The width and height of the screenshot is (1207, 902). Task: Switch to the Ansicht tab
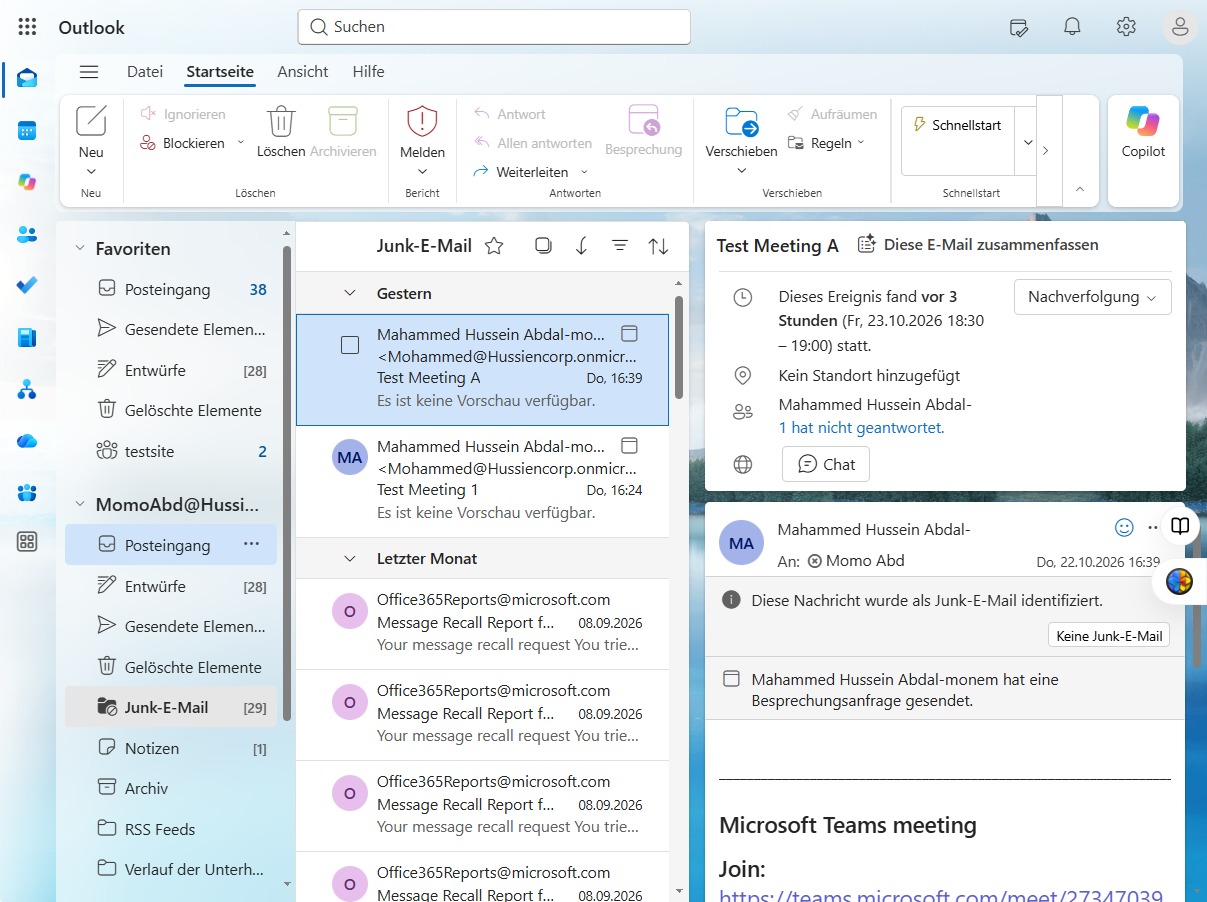[x=303, y=72]
